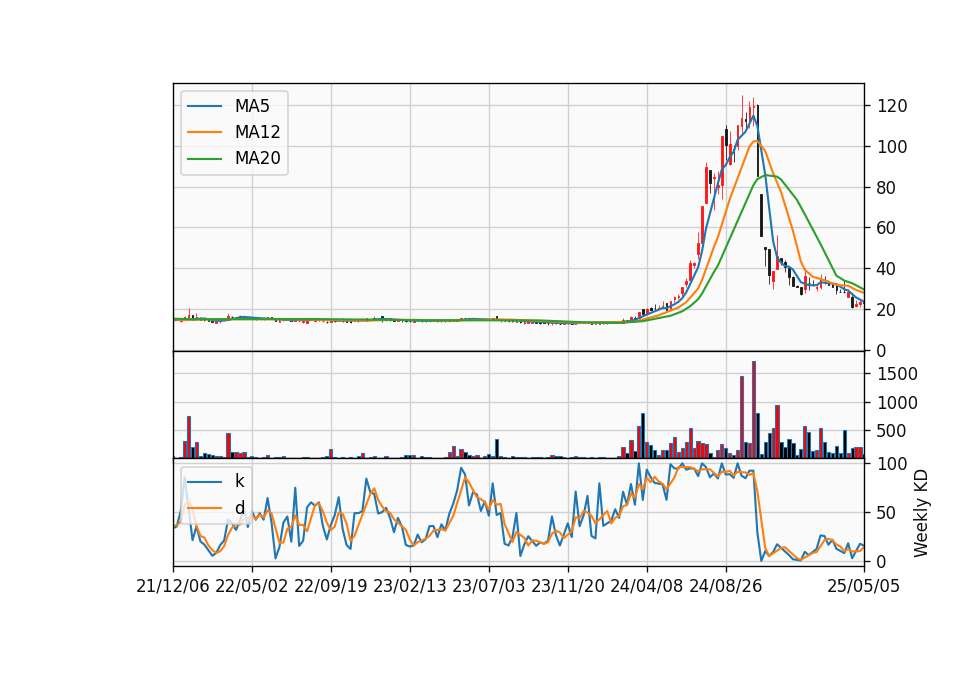The height and width of the screenshot is (690, 960).
Task: Click the MA20 legend label
Action: click(257, 159)
